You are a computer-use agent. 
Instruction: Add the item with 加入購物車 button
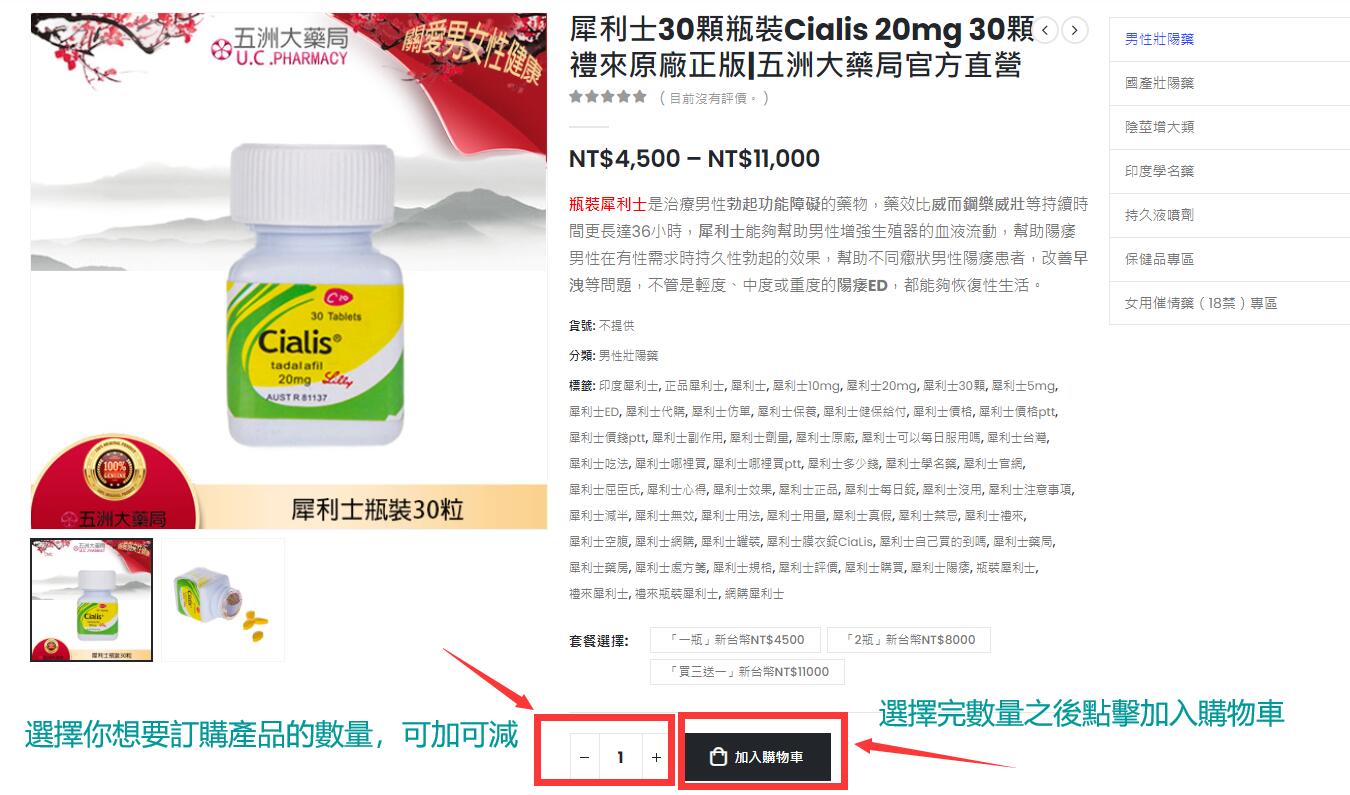[x=758, y=757]
